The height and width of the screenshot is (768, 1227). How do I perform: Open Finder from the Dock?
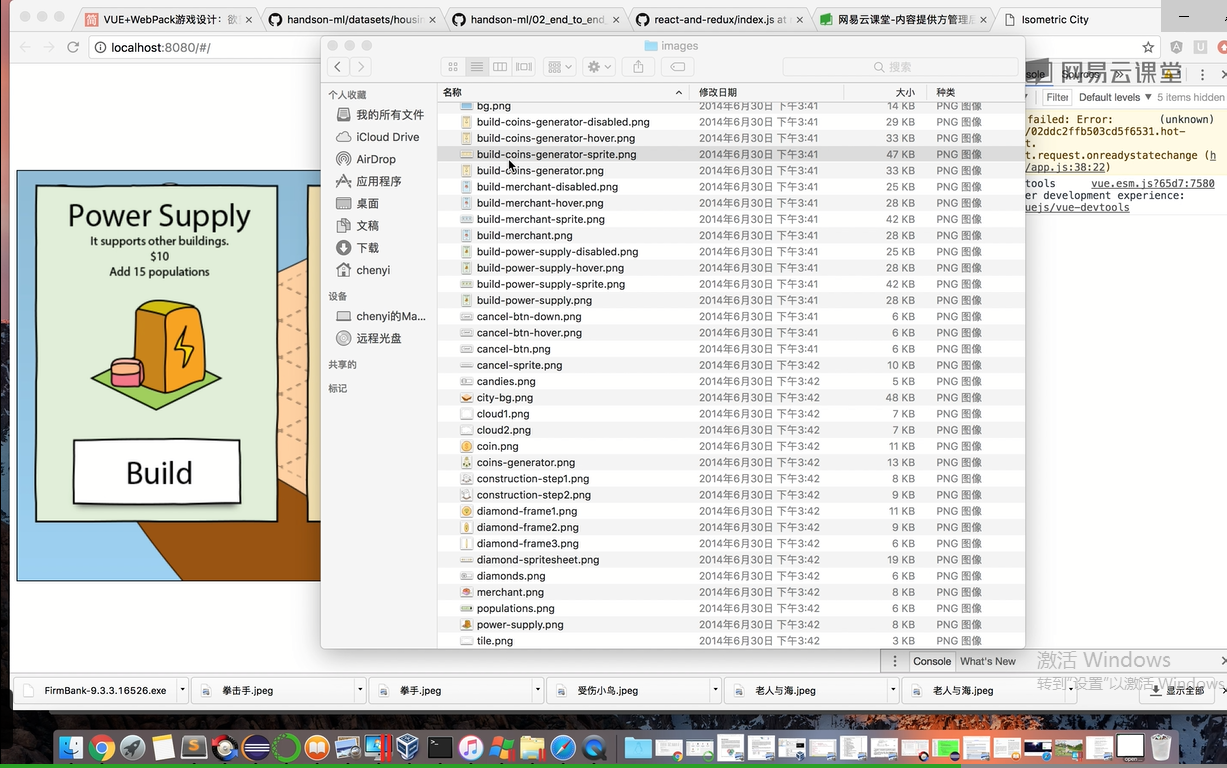(71, 747)
